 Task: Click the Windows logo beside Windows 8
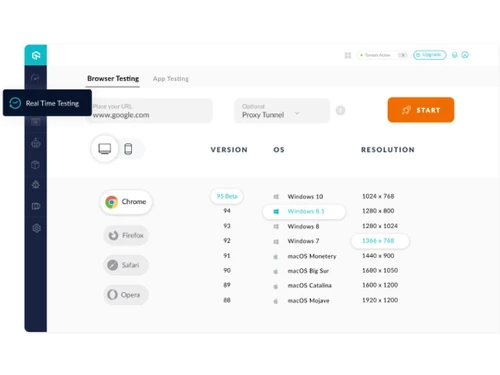tap(276, 227)
